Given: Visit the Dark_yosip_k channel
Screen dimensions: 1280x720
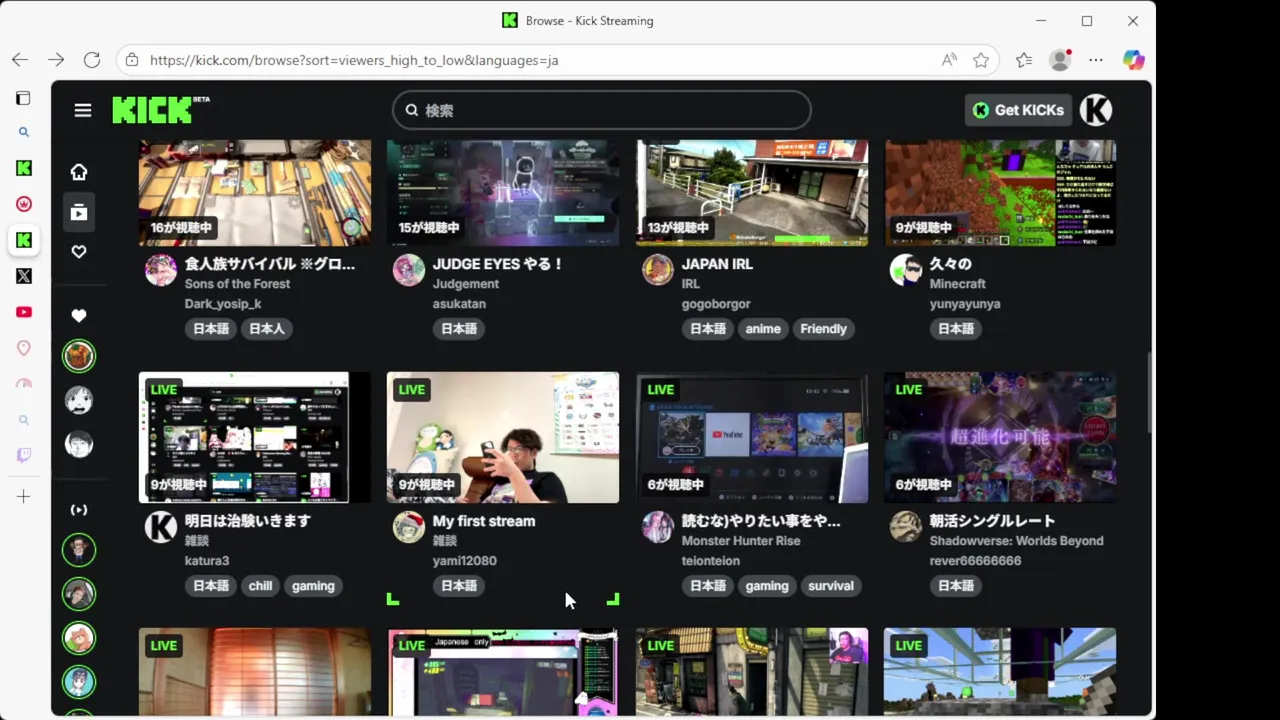Looking at the screenshot, I should click(x=223, y=304).
